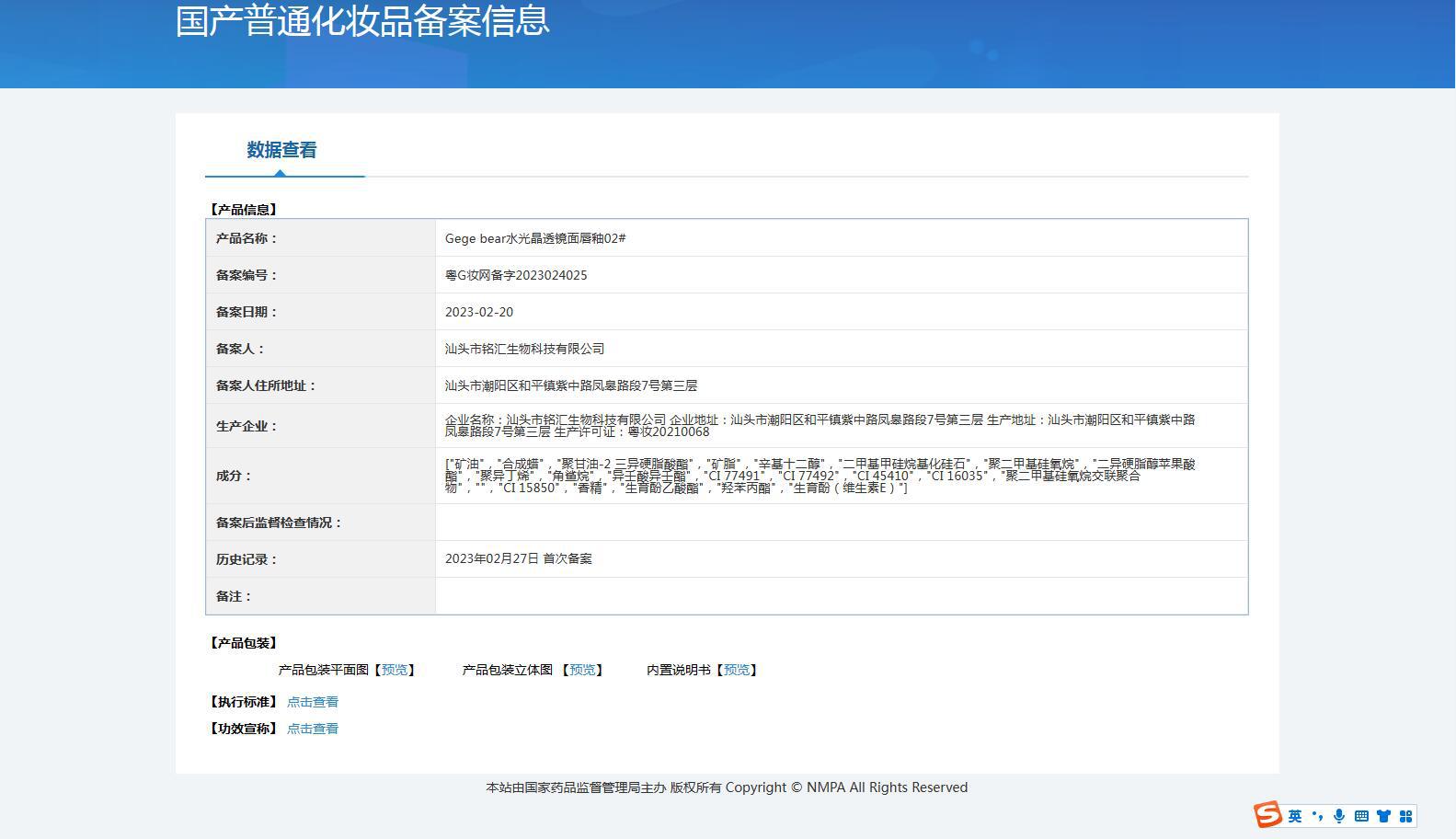Toggle punctuation mode in the IME bar
The height and width of the screenshot is (839, 1456).
[x=1317, y=816]
